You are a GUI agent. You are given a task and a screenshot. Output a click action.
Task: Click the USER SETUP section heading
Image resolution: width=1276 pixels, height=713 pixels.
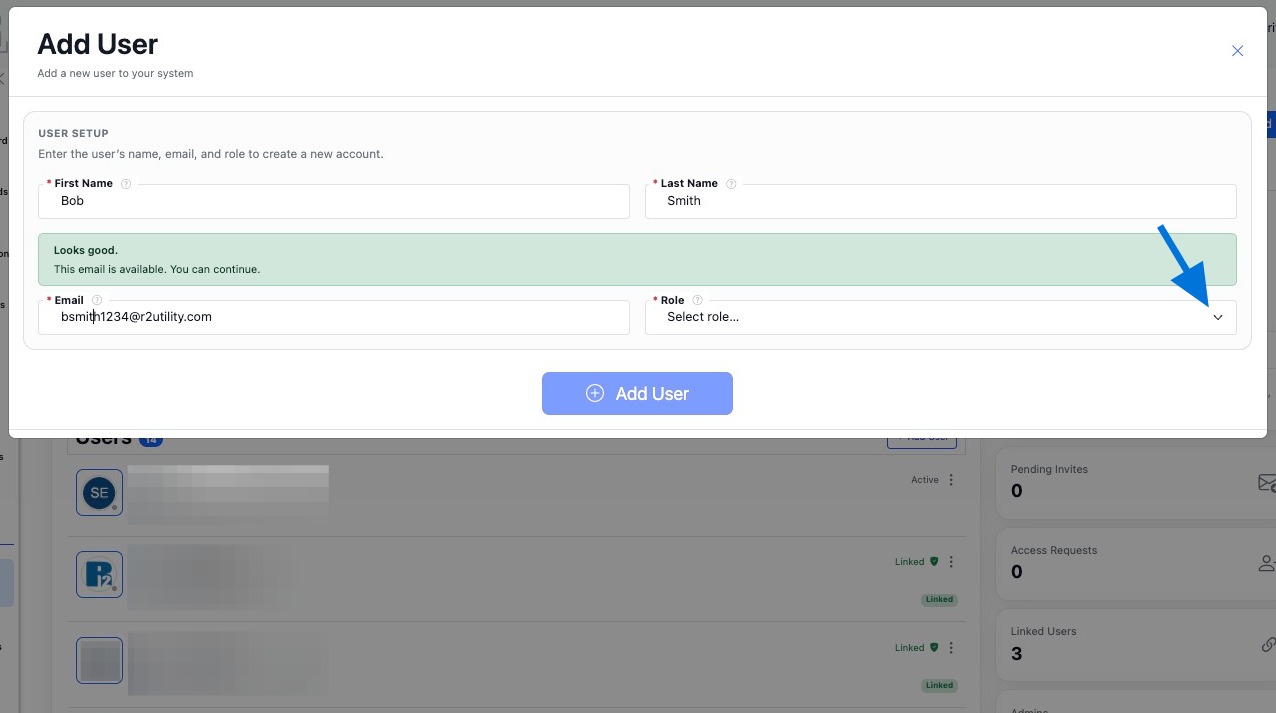coord(73,133)
